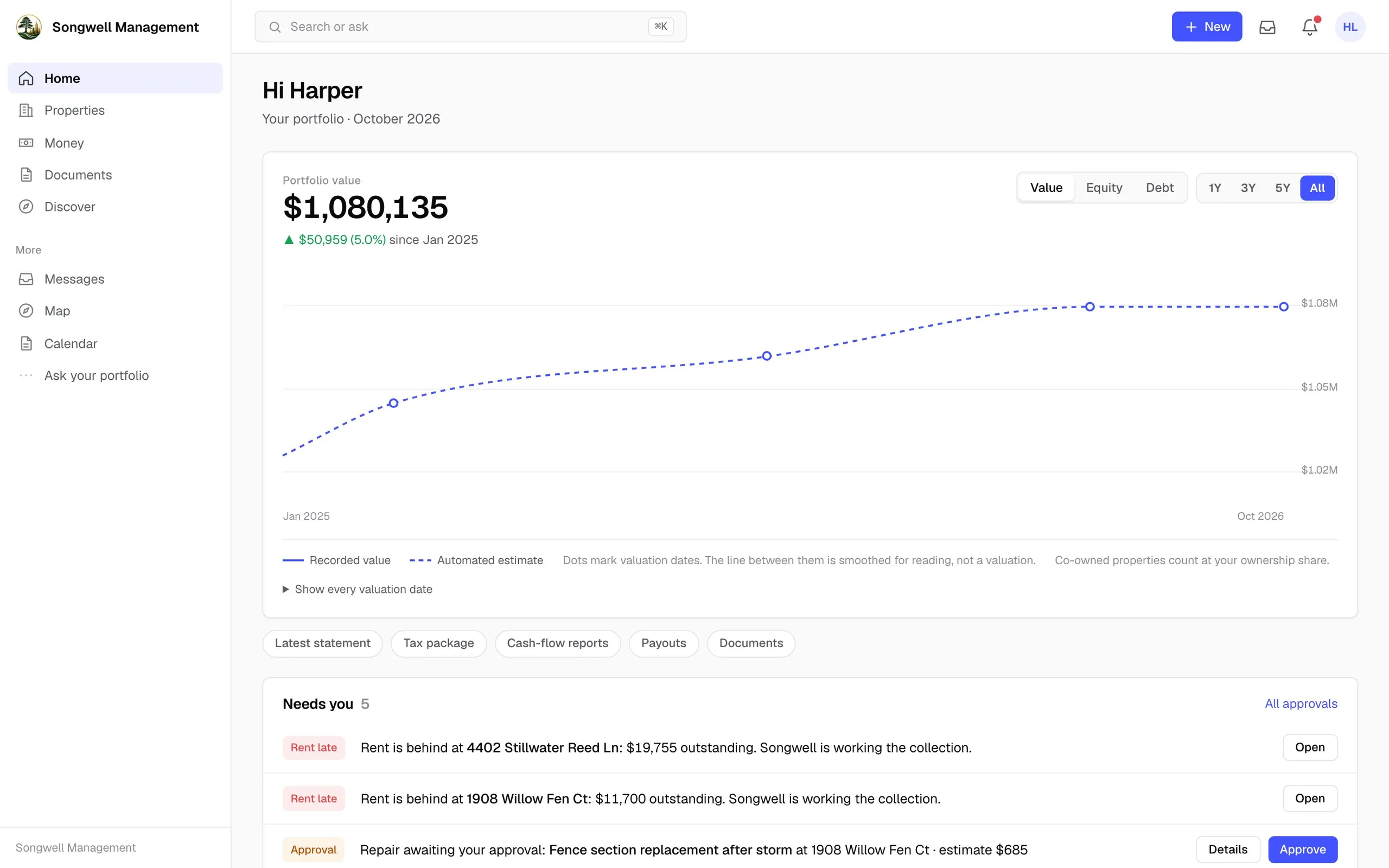Click the Money banknote icon

pyautogui.click(x=26, y=142)
